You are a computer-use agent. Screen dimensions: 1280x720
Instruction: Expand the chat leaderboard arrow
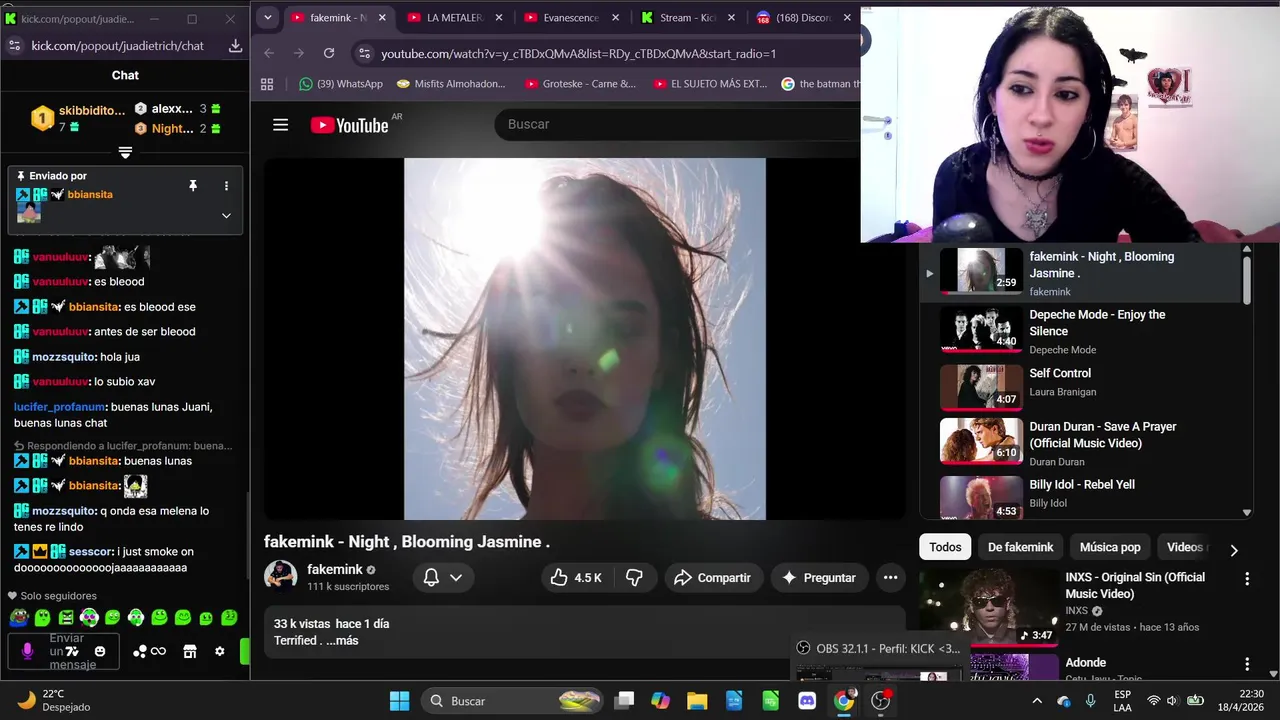click(125, 152)
